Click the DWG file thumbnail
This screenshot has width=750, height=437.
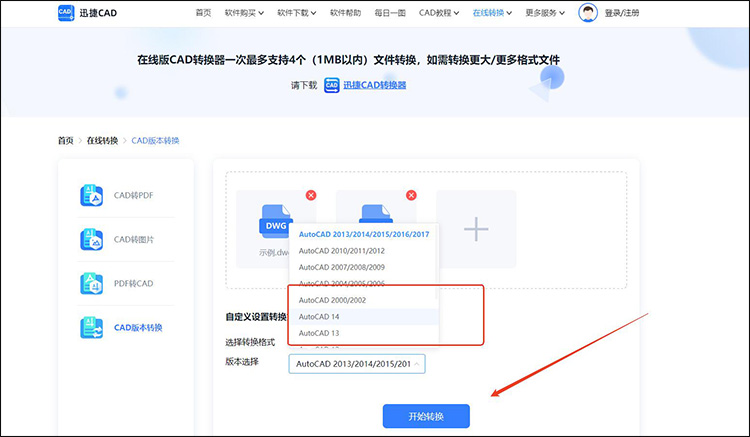click(276, 221)
